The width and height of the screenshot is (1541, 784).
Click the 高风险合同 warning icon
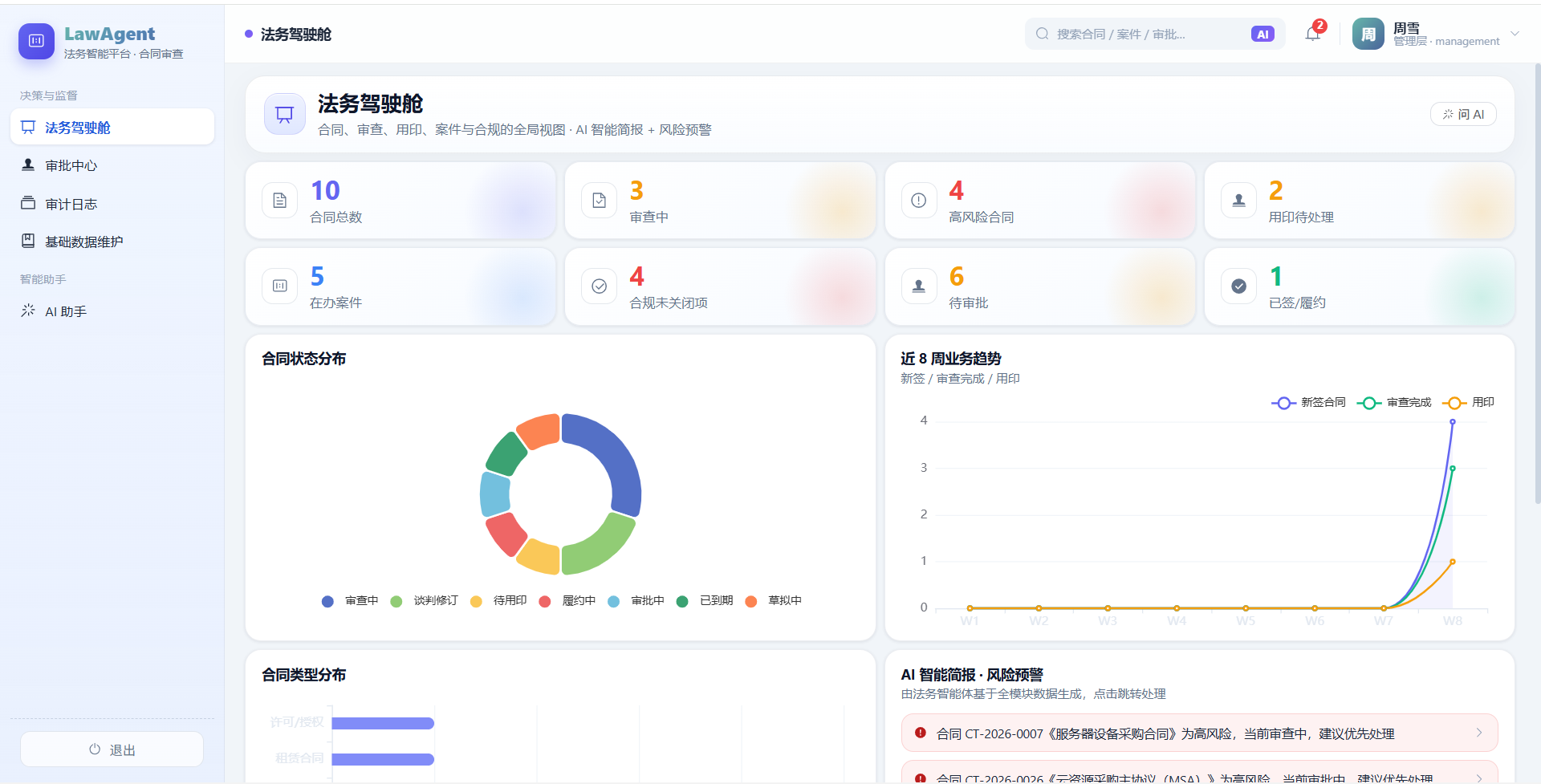(919, 201)
